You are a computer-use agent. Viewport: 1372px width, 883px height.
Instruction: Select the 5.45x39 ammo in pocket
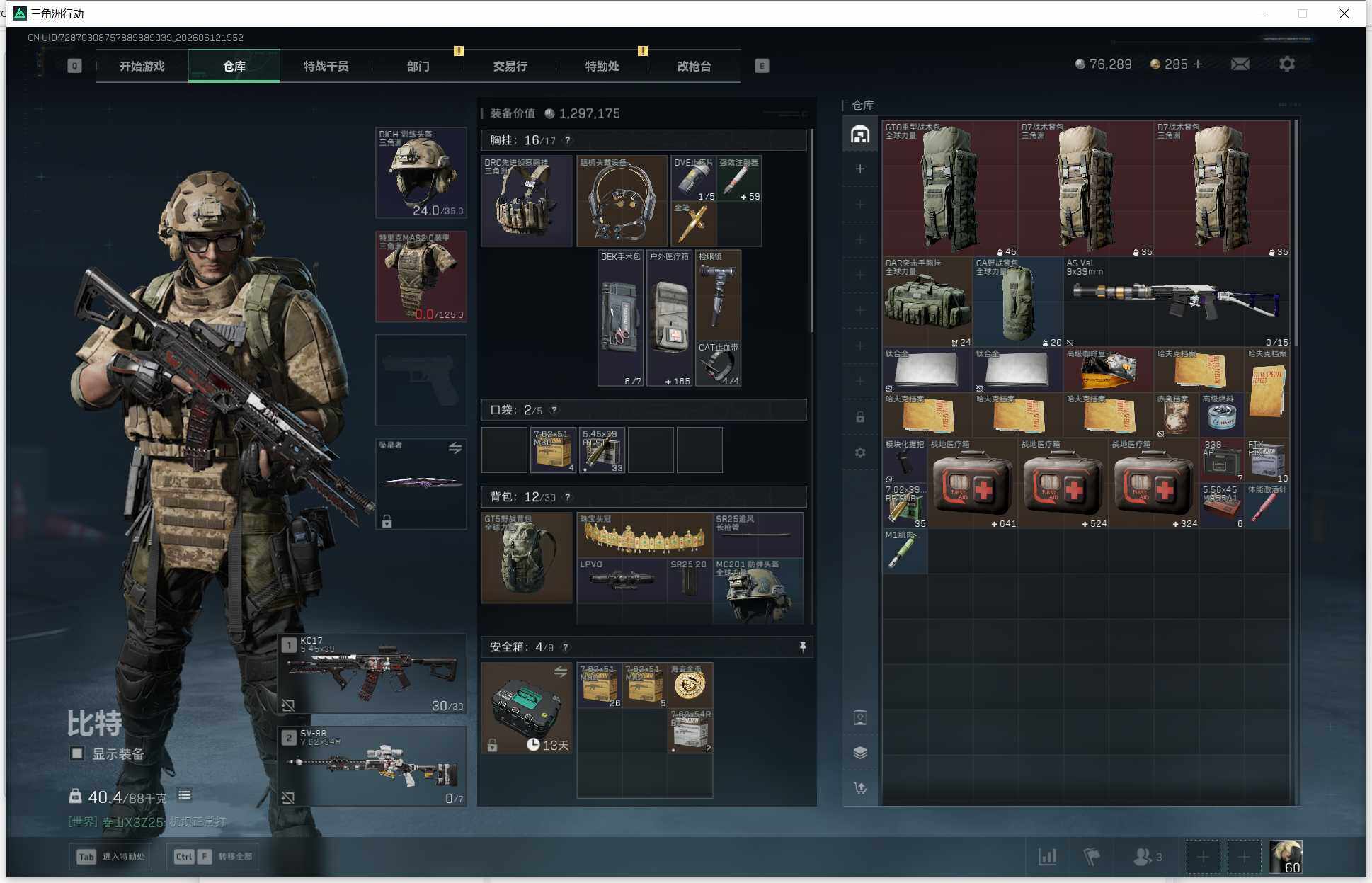[602, 450]
